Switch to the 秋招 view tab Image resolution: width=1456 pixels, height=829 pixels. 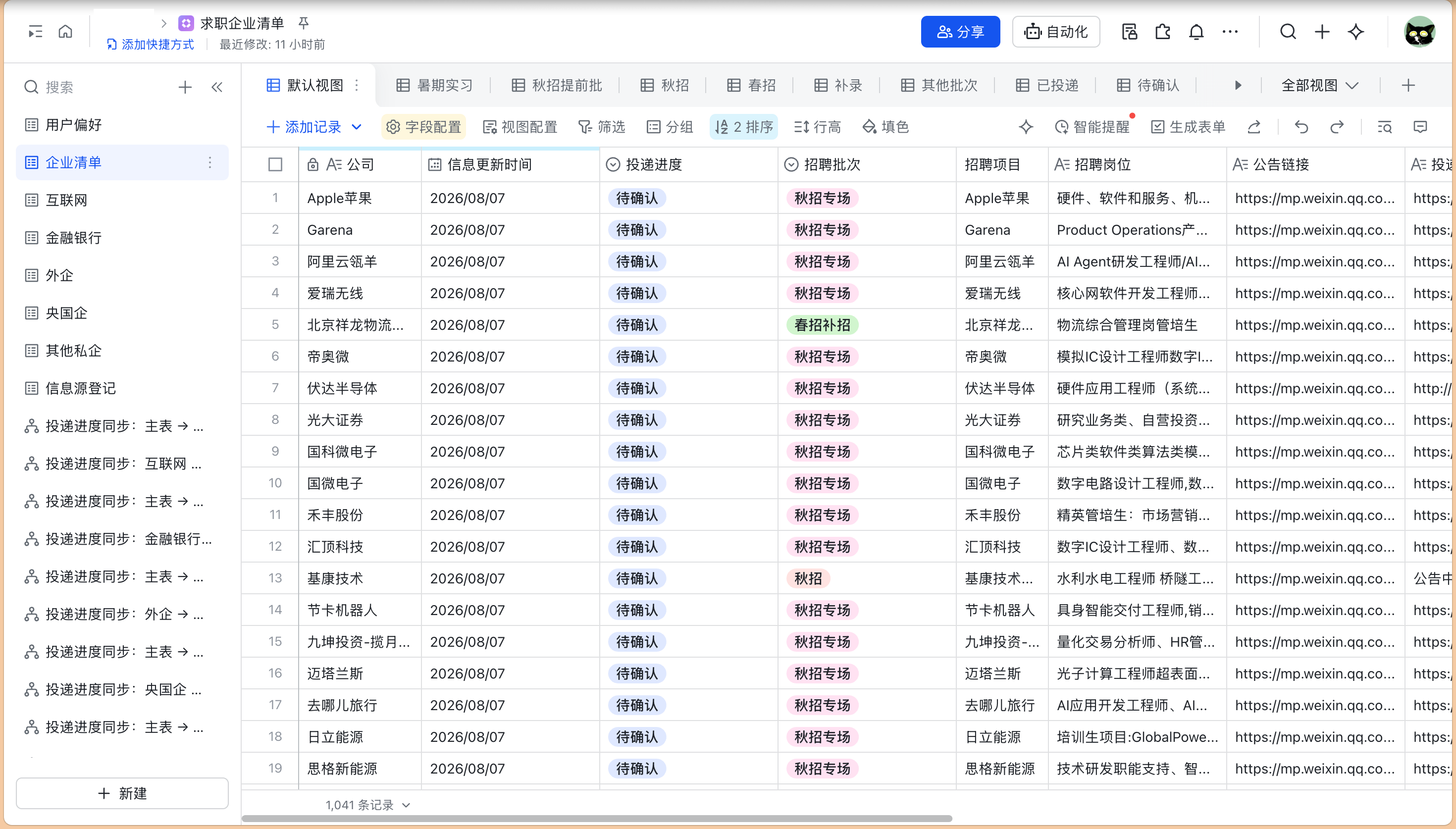[x=665, y=85]
